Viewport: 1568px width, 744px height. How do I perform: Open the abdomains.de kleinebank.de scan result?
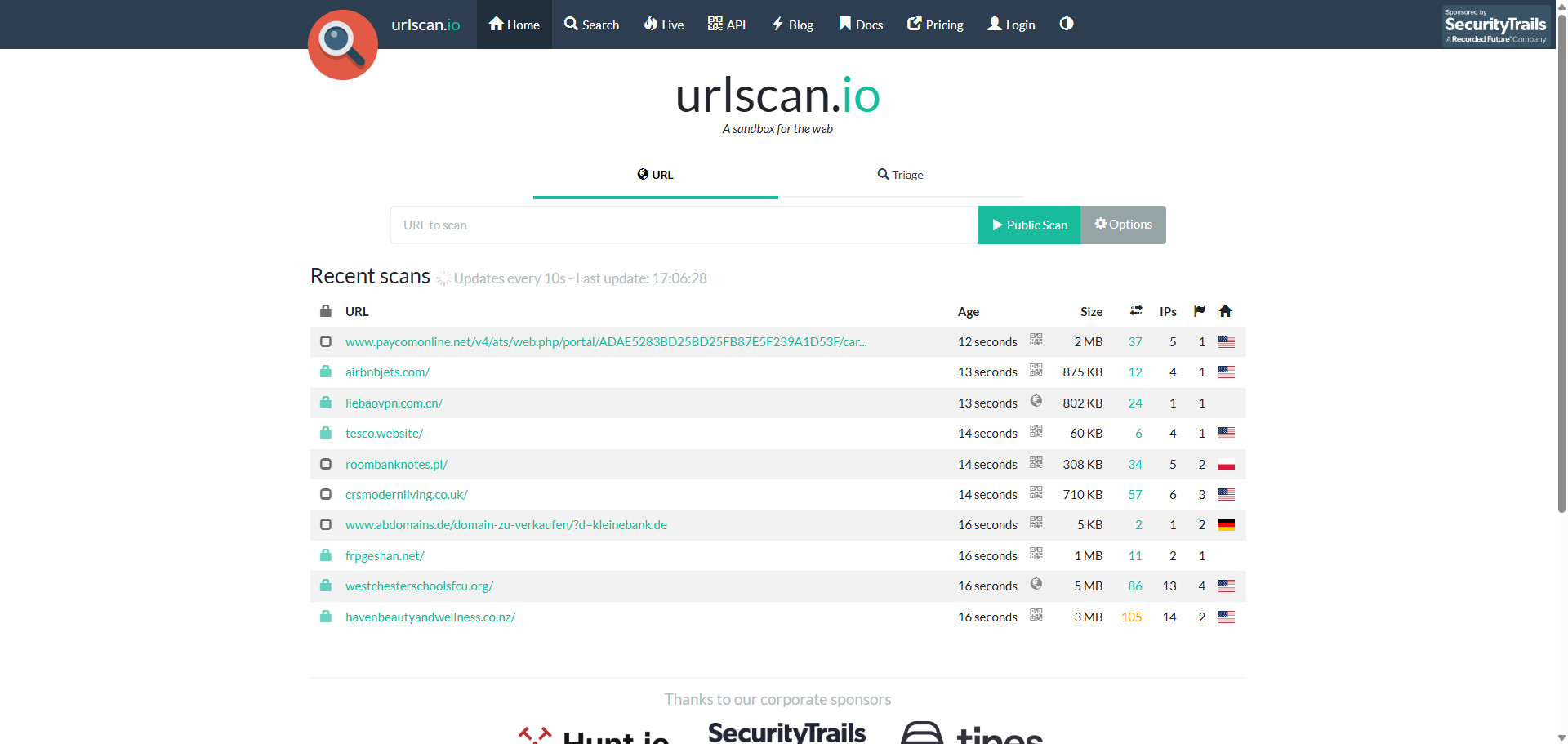[x=506, y=525]
